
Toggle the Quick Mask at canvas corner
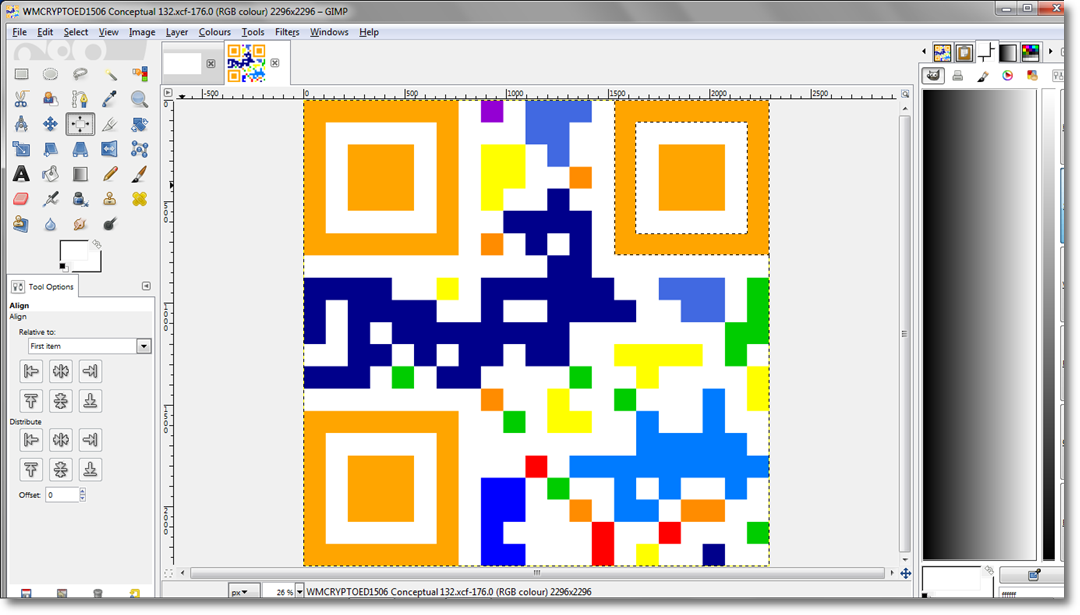click(x=168, y=573)
